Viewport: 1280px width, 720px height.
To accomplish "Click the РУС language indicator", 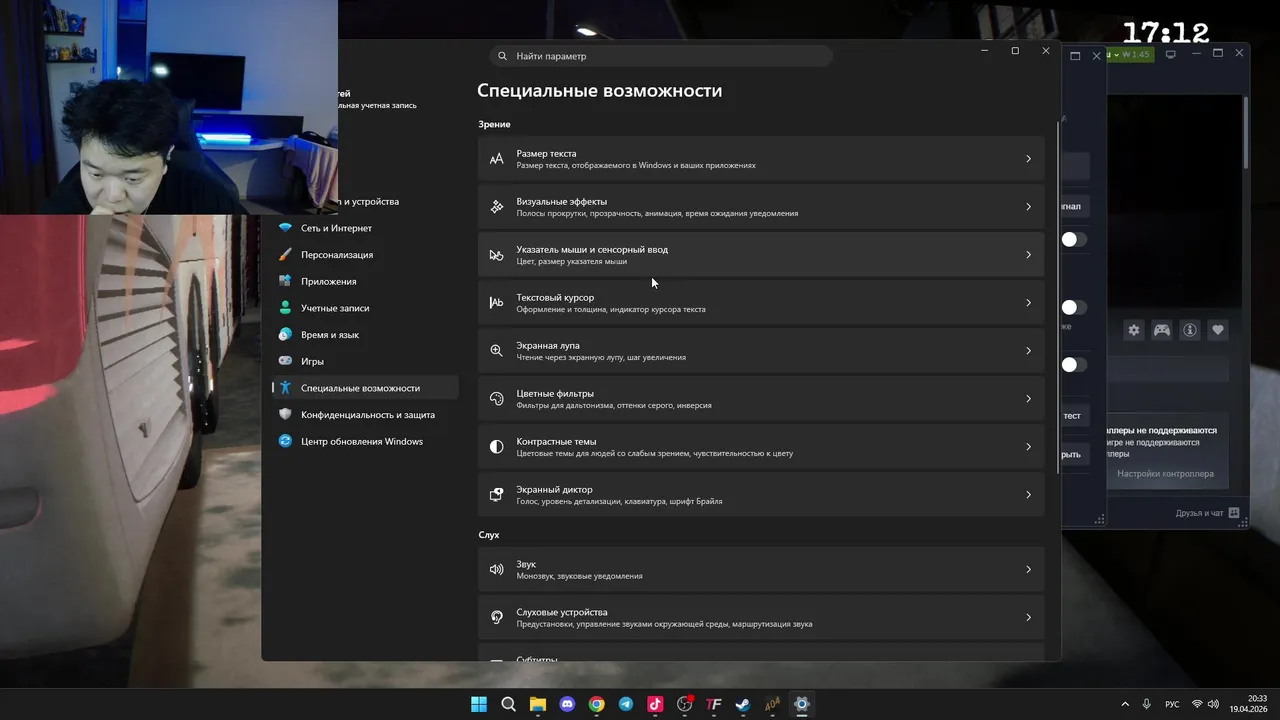I will (x=1172, y=704).
